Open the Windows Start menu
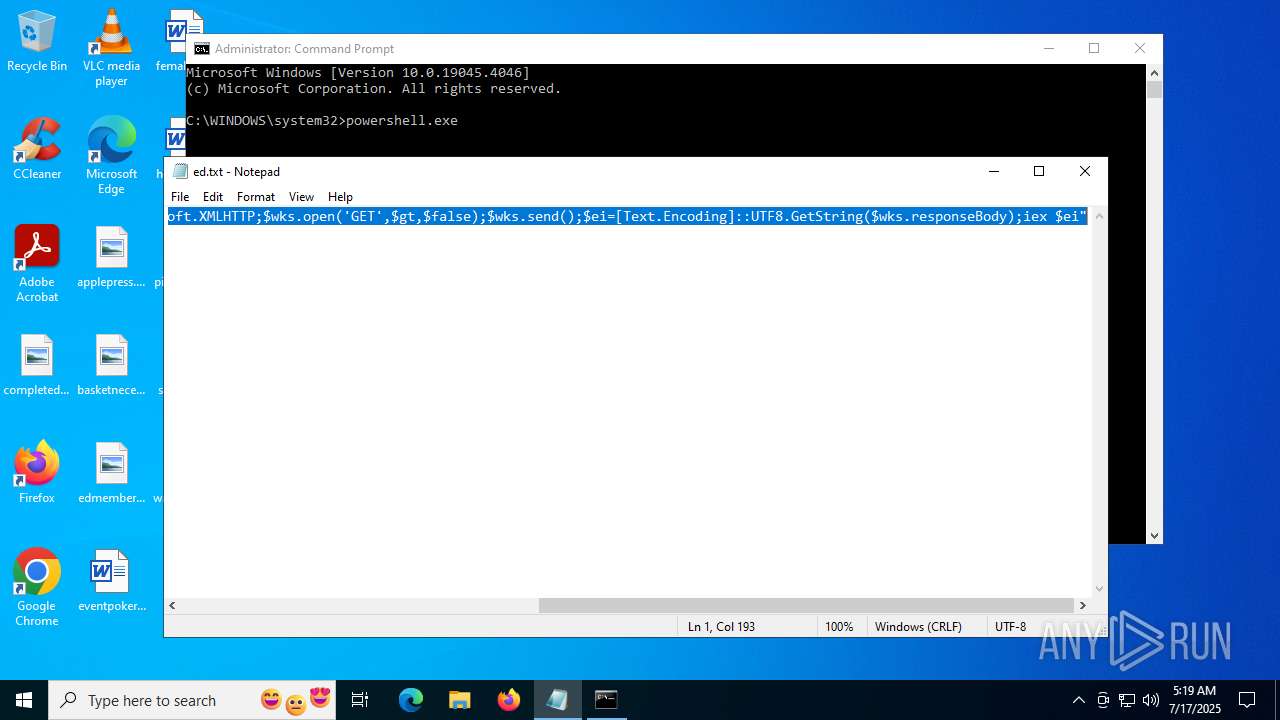The height and width of the screenshot is (720, 1280). [x=24, y=700]
